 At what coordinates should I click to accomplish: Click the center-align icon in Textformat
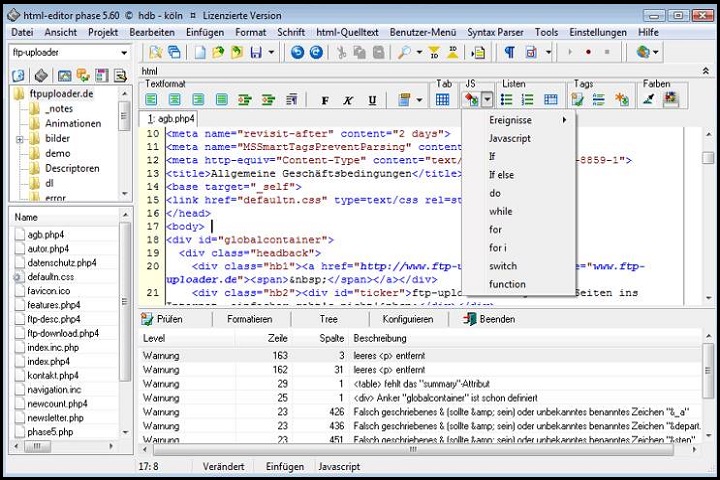click(175, 100)
